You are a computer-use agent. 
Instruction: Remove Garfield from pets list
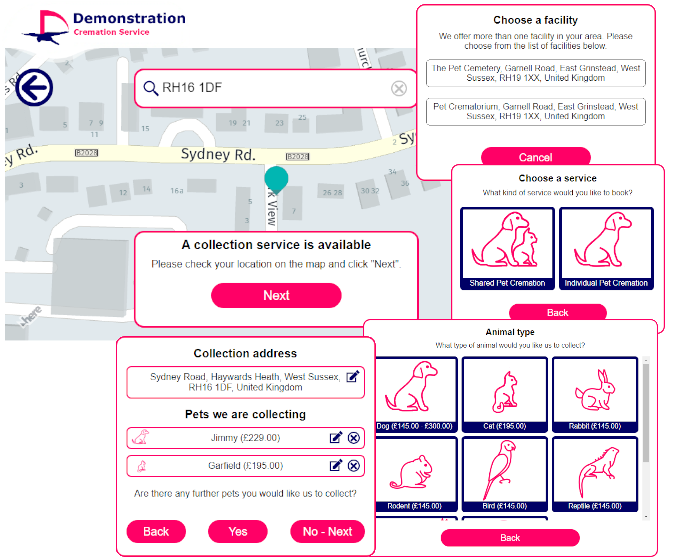point(354,466)
